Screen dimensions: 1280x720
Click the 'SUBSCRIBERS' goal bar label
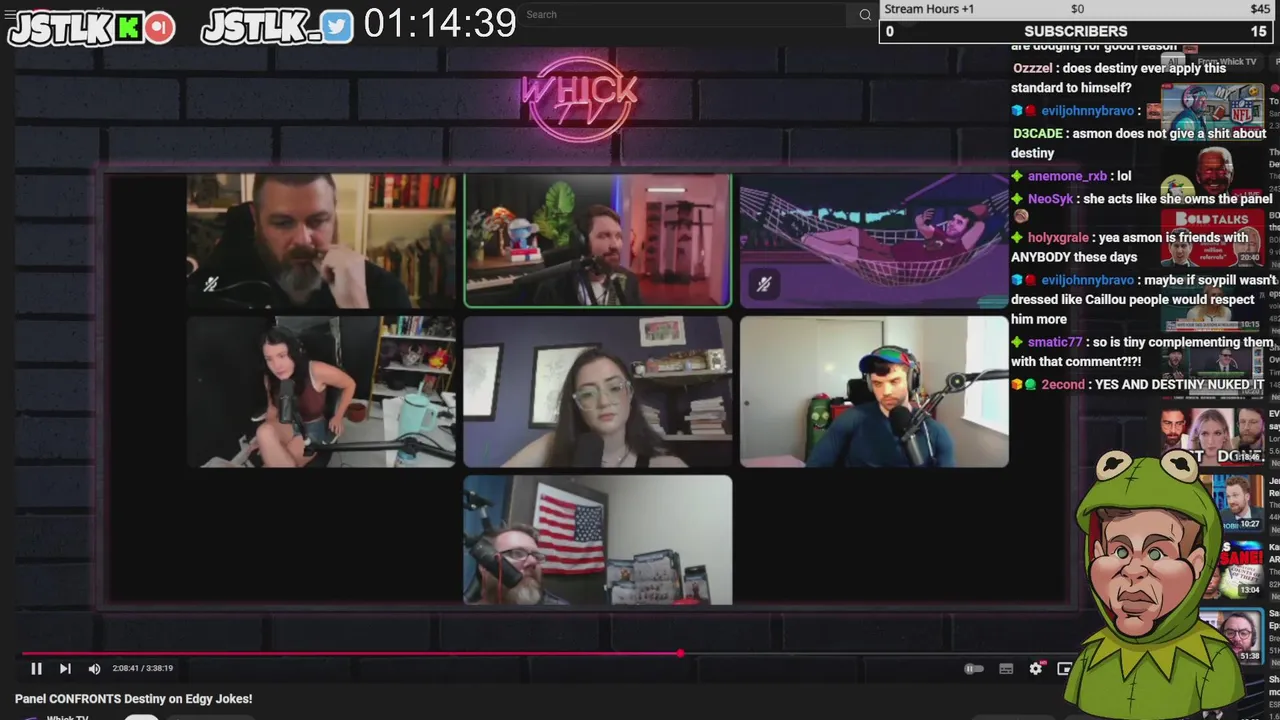(x=1075, y=31)
